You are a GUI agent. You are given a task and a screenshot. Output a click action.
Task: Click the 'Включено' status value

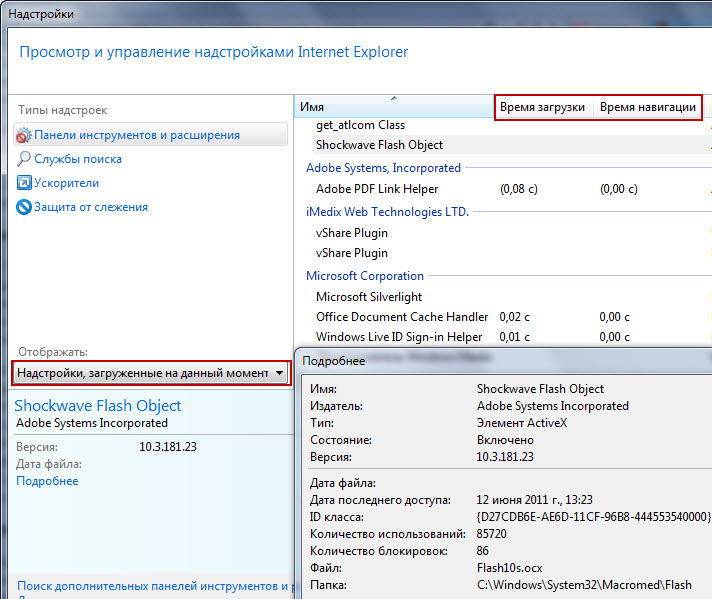[x=505, y=440]
